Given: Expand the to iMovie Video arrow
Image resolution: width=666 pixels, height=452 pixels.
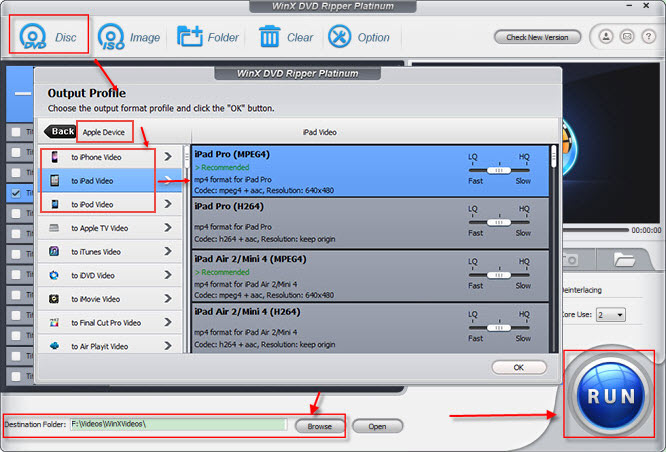Looking at the screenshot, I should [x=168, y=299].
